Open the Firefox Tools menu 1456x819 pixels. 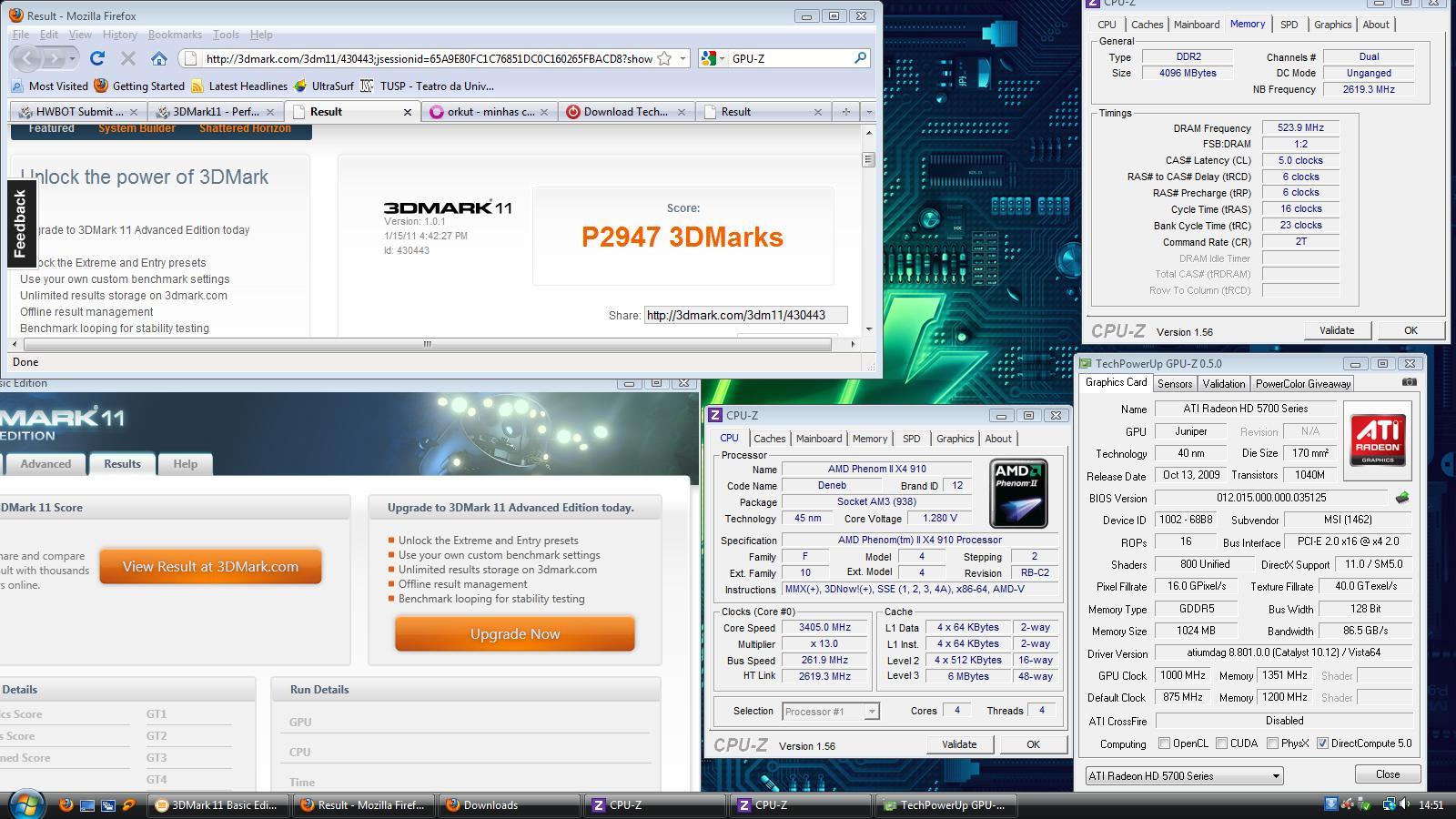[226, 35]
